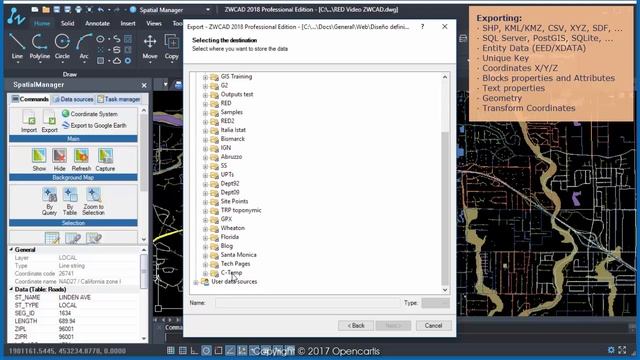Click the Back button
Viewport: 640px width, 360px height.
(x=356, y=325)
